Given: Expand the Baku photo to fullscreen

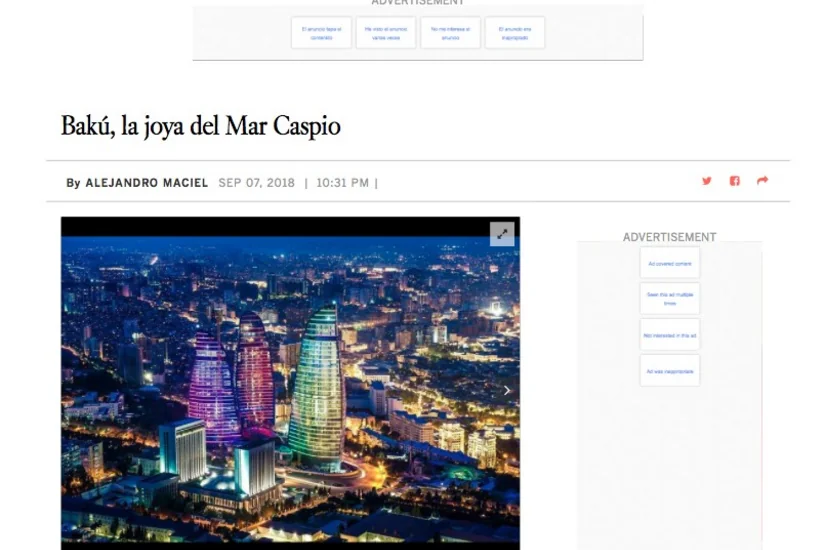Looking at the screenshot, I should click(x=502, y=234).
